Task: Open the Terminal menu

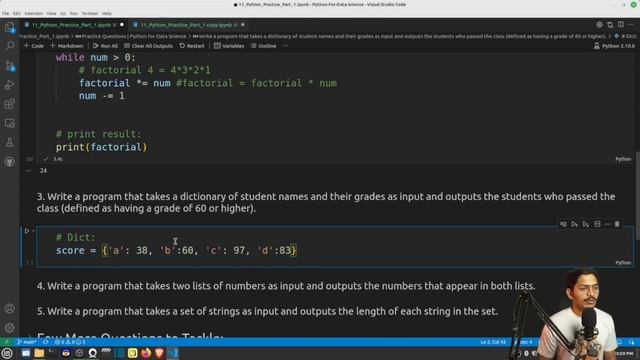Action: 89,13
